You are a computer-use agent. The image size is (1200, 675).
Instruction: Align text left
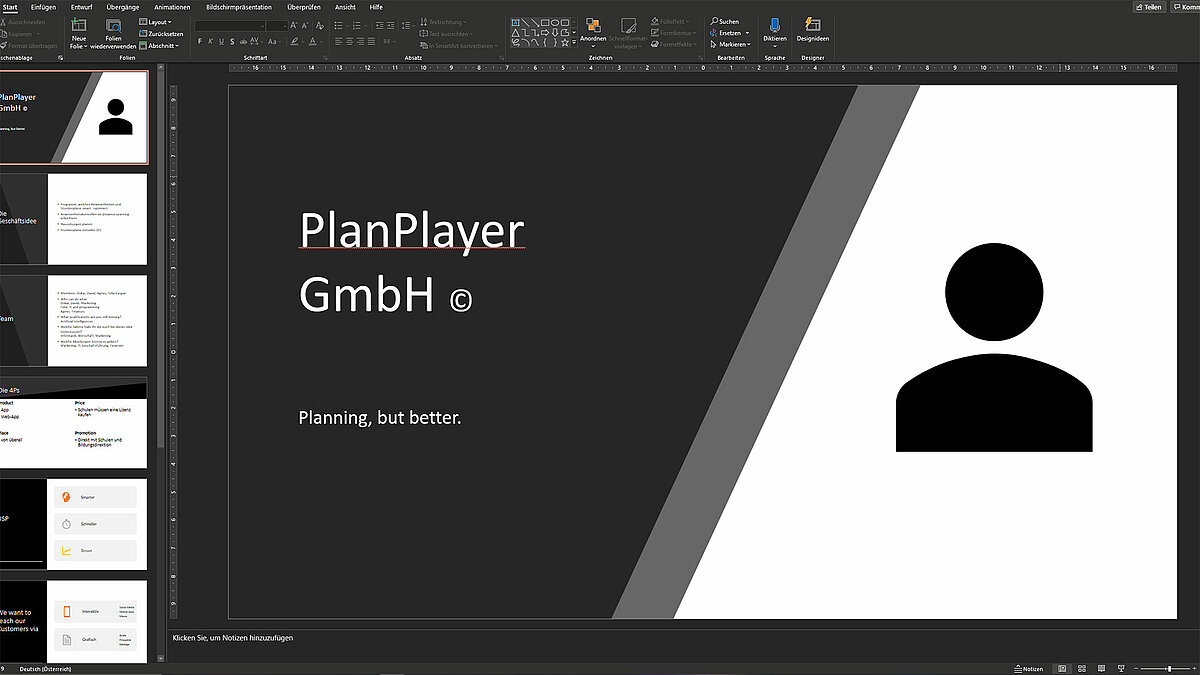point(338,41)
